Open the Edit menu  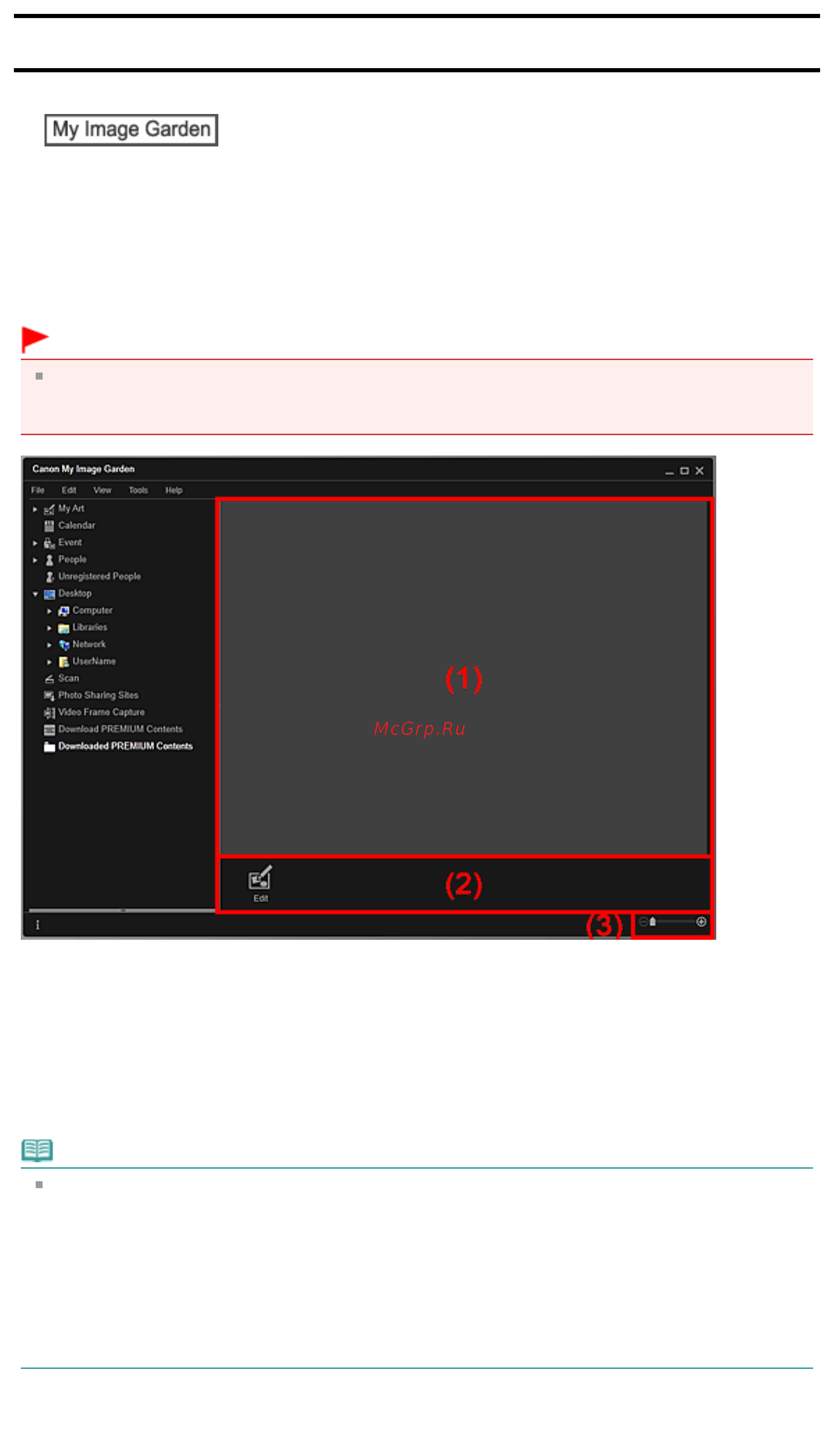[69, 490]
